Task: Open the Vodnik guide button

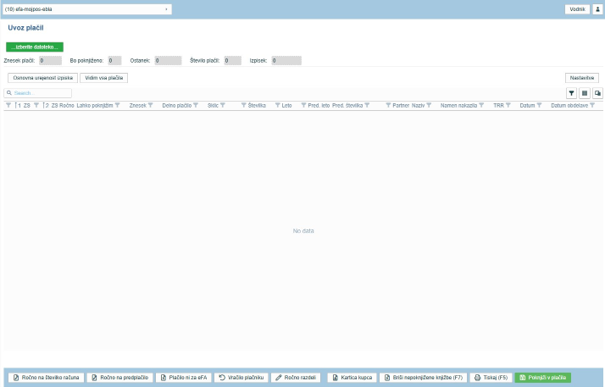Action: point(577,9)
